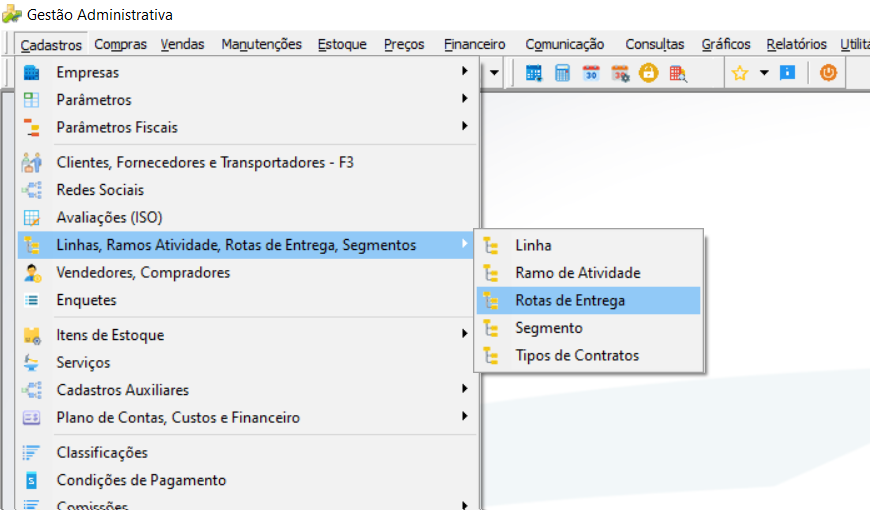Image resolution: width=870 pixels, height=510 pixels.
Task: Expand the Parâmetros Fiscais submenu arrow
Action: [464, 126]
